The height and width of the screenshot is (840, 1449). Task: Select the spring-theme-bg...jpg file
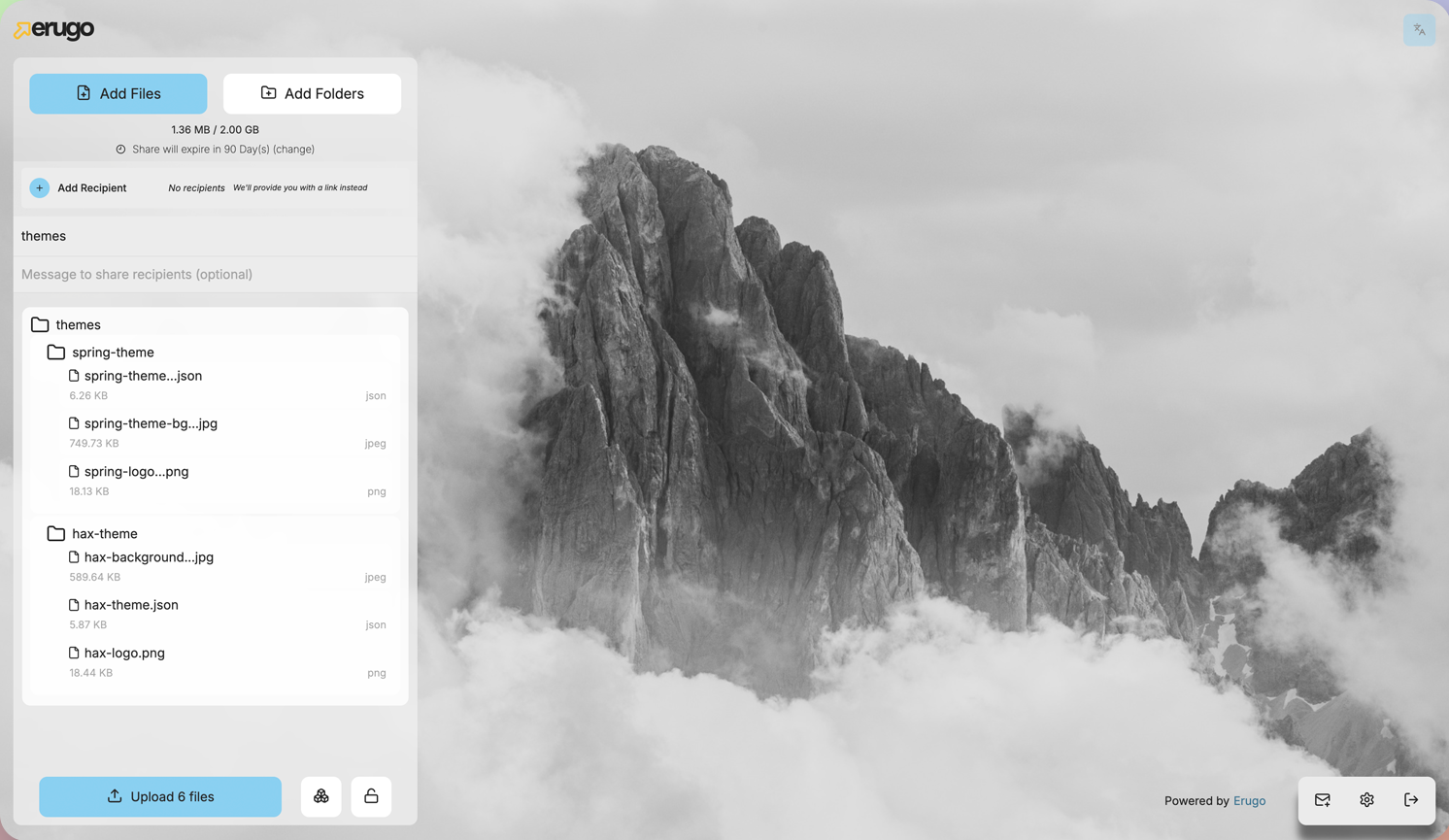(151, 423)
